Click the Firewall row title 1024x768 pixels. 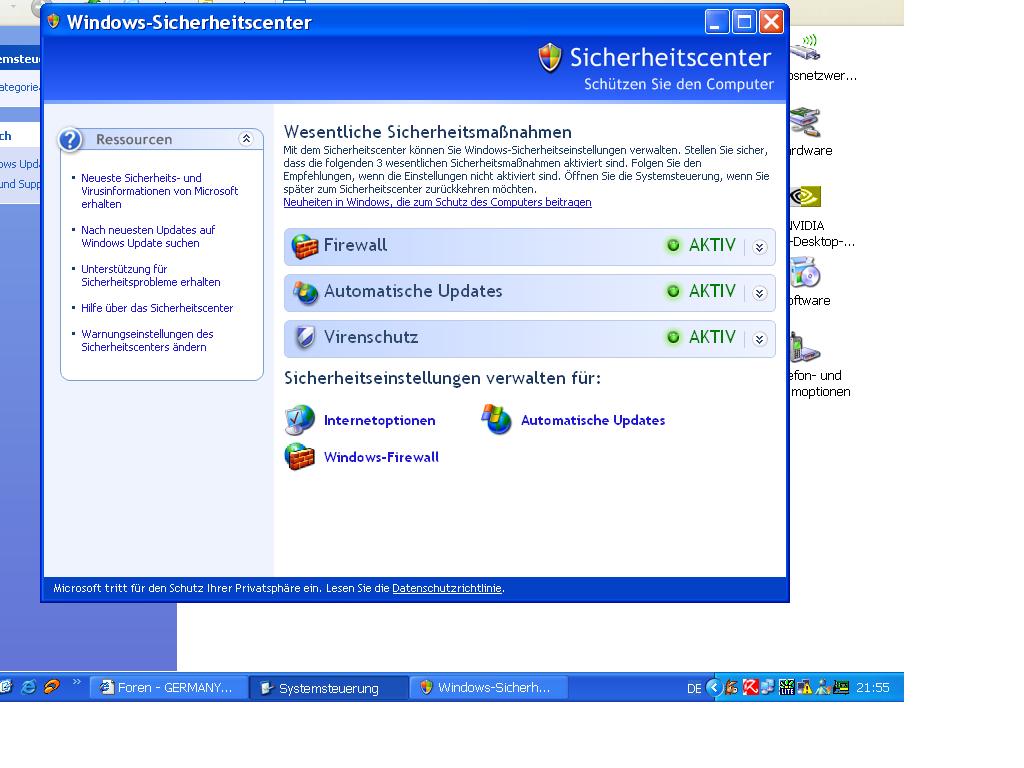[355, 245]
